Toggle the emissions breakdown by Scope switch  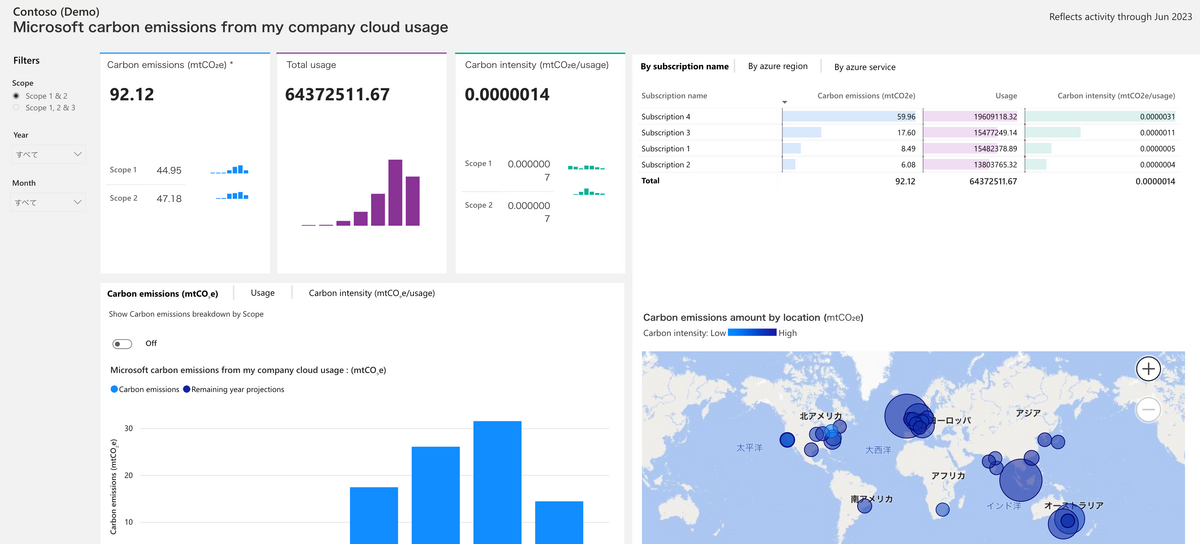[122, 343]
